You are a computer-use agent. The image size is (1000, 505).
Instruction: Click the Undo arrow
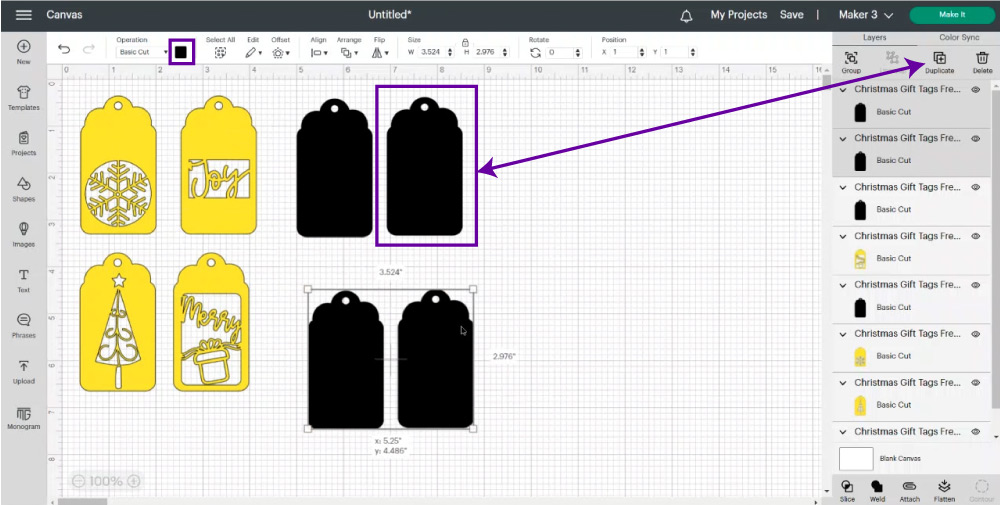click(64, 50)
